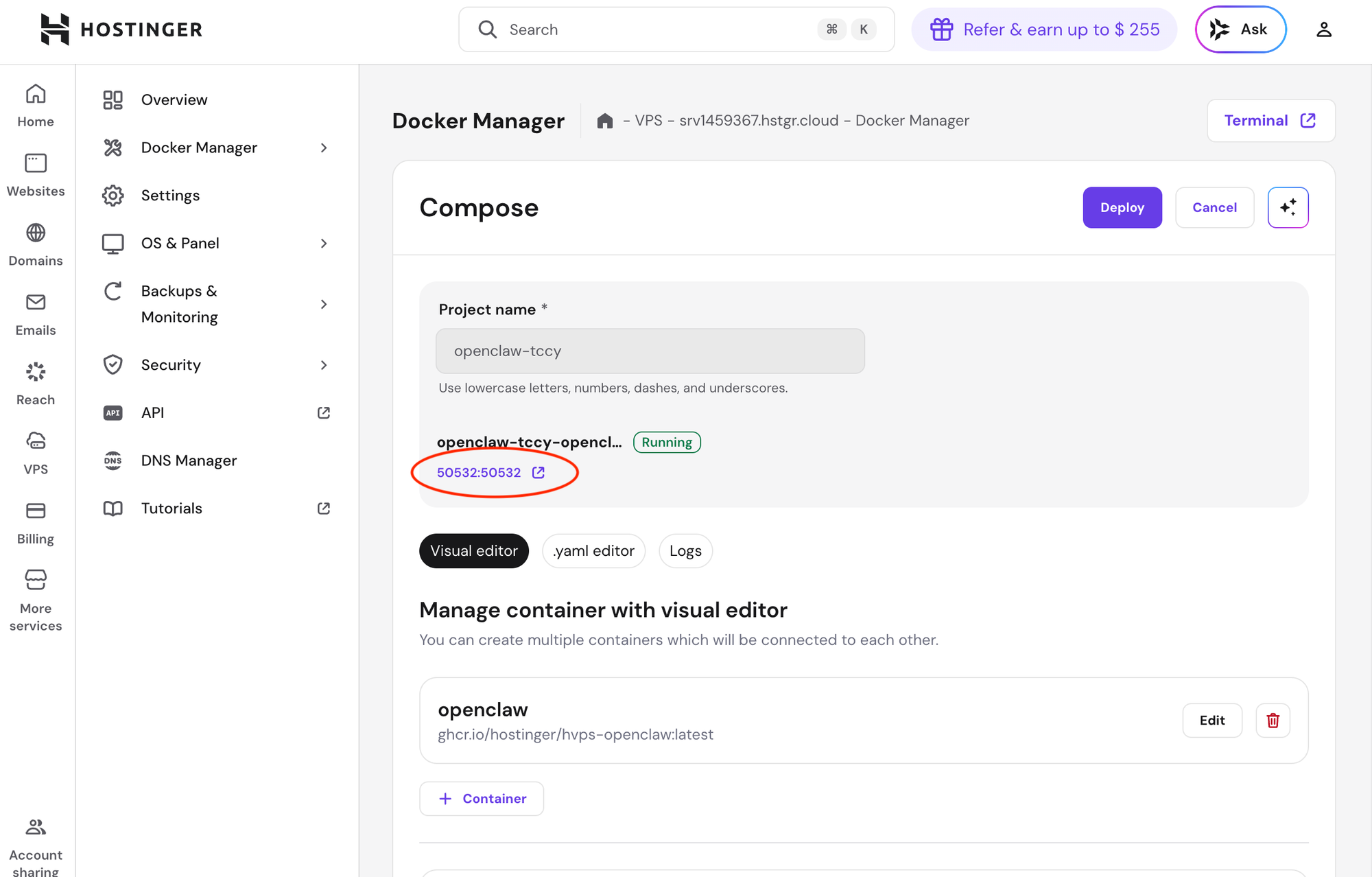
Task: Click the home breadcrumb icon
Action: coord(604,121)
